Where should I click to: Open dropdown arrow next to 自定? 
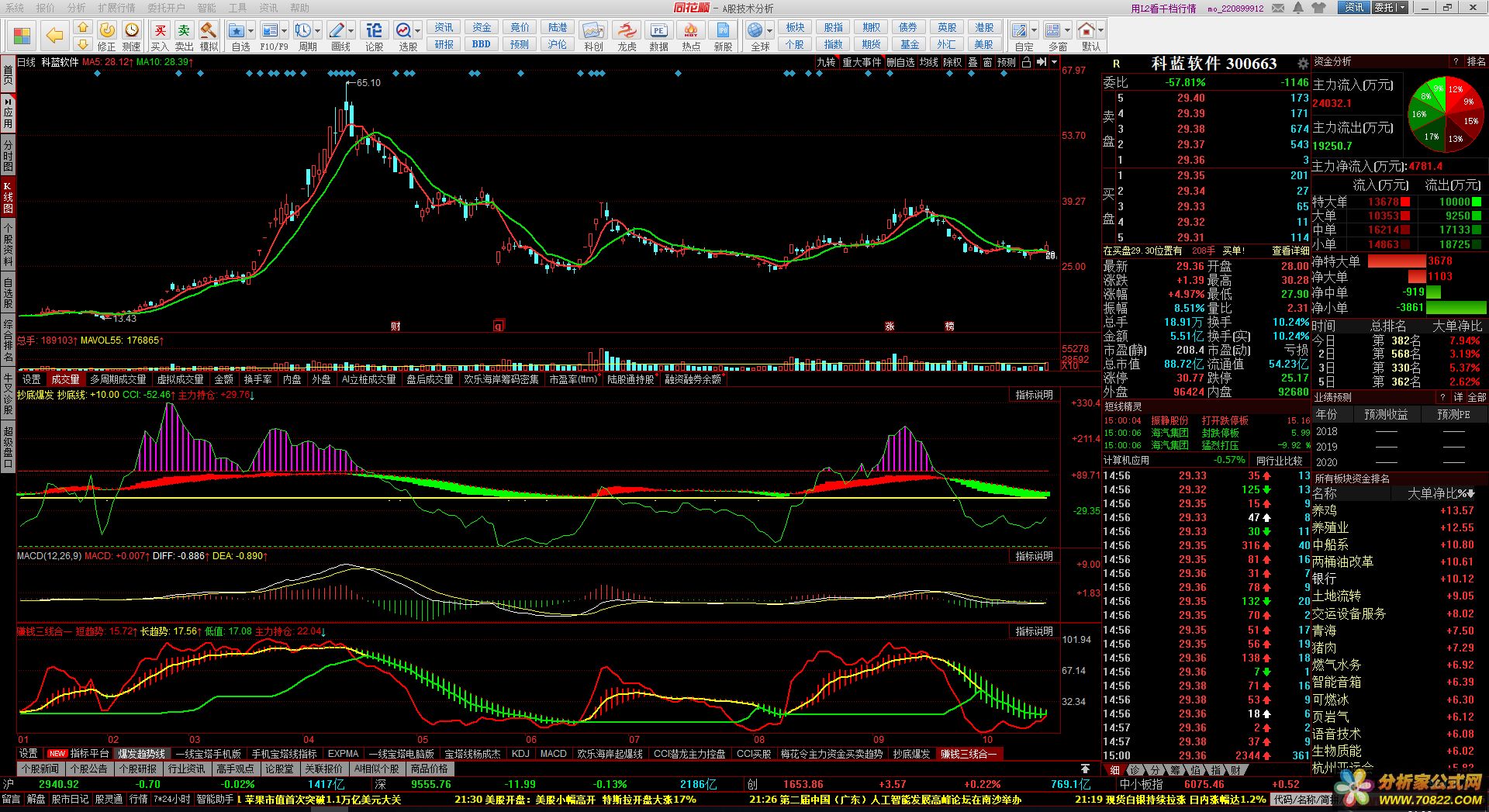pos(1034,31)
